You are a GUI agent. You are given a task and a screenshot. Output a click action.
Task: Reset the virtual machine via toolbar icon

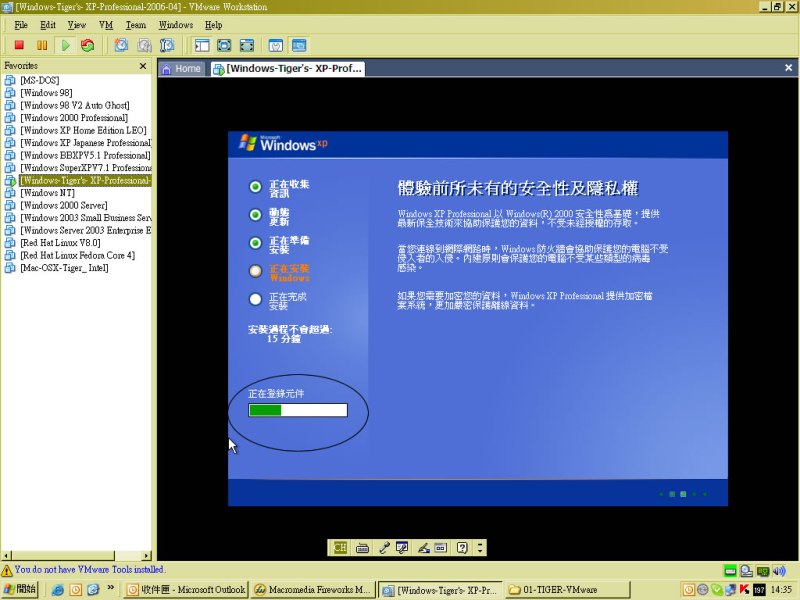coord(88,45)
